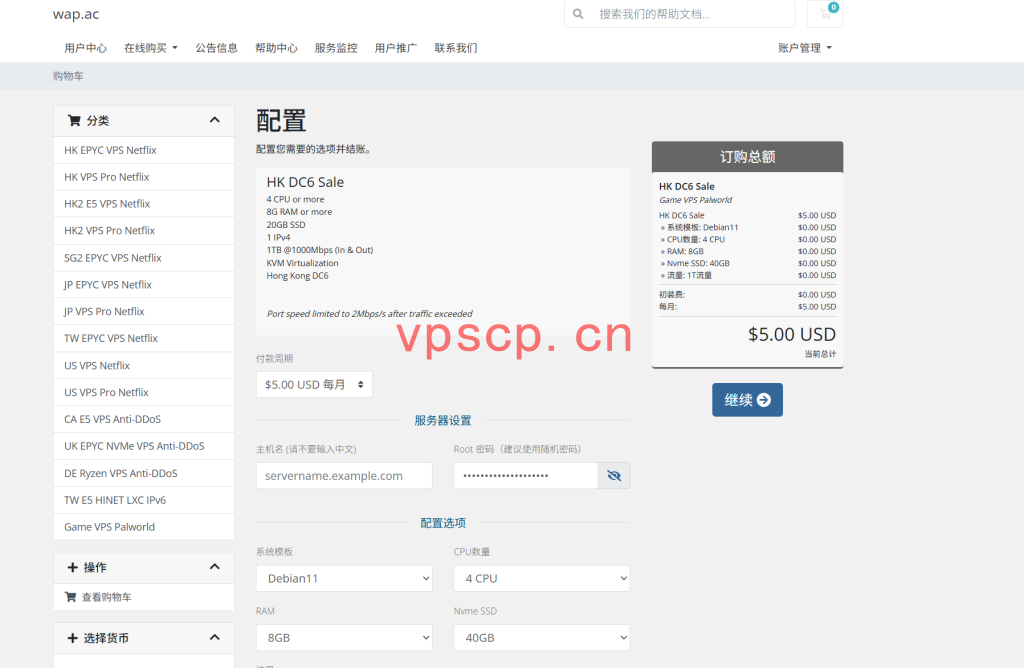The image size is (1024, 668).
Task: Click the 配置 page heading
Action: click(281, 121)
